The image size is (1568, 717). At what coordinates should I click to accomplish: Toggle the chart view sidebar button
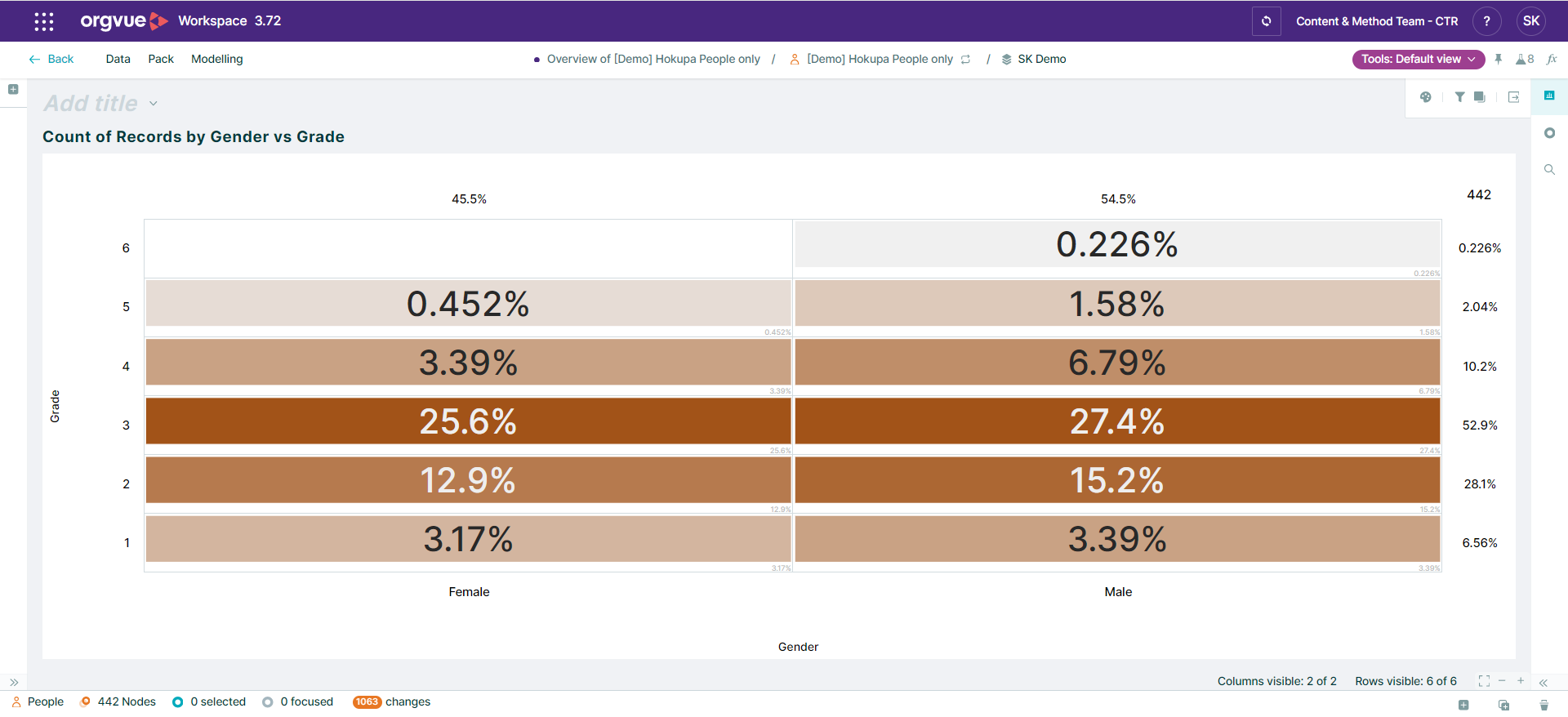coord(1549,96)
